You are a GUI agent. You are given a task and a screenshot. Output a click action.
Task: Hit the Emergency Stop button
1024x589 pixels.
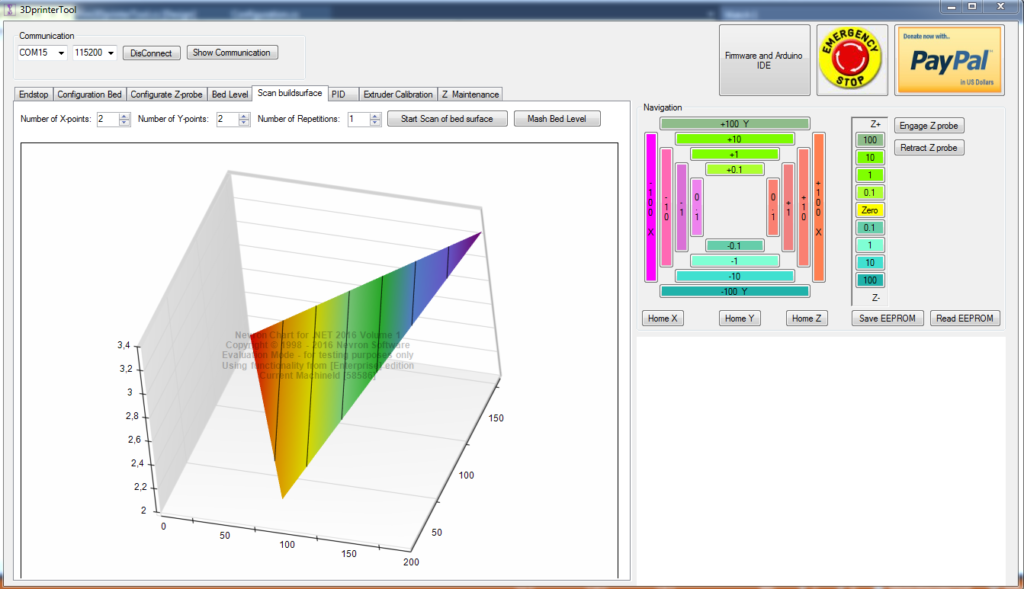(x=852, y=59)
